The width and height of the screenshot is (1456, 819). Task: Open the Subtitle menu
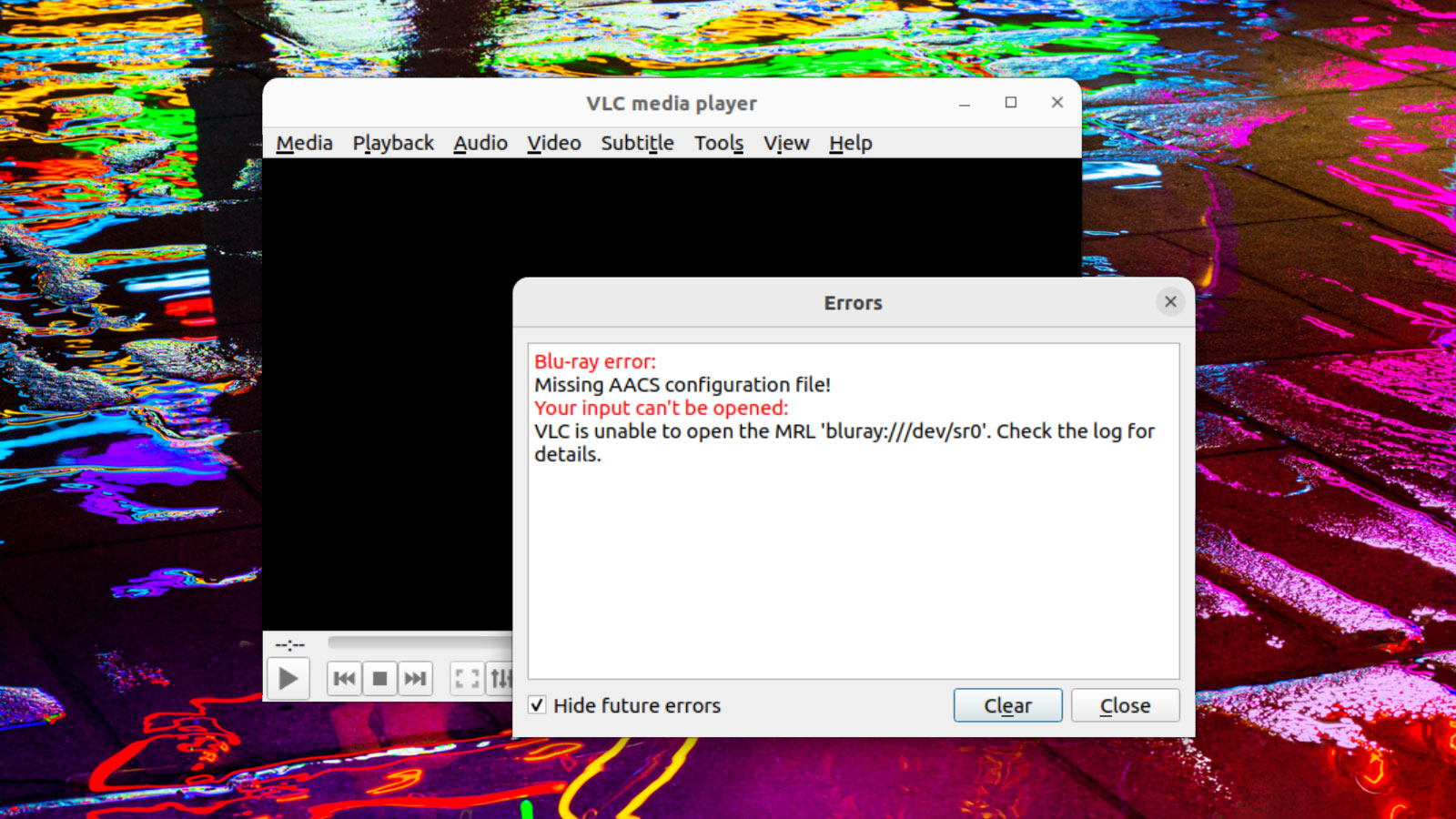(637, 143)
